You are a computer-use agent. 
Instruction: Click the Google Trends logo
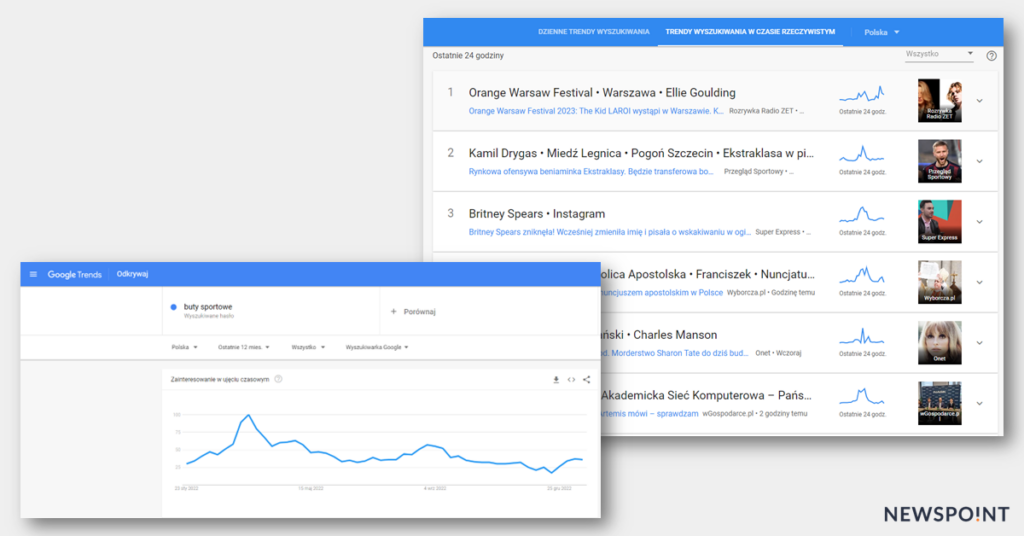[74, 275]
